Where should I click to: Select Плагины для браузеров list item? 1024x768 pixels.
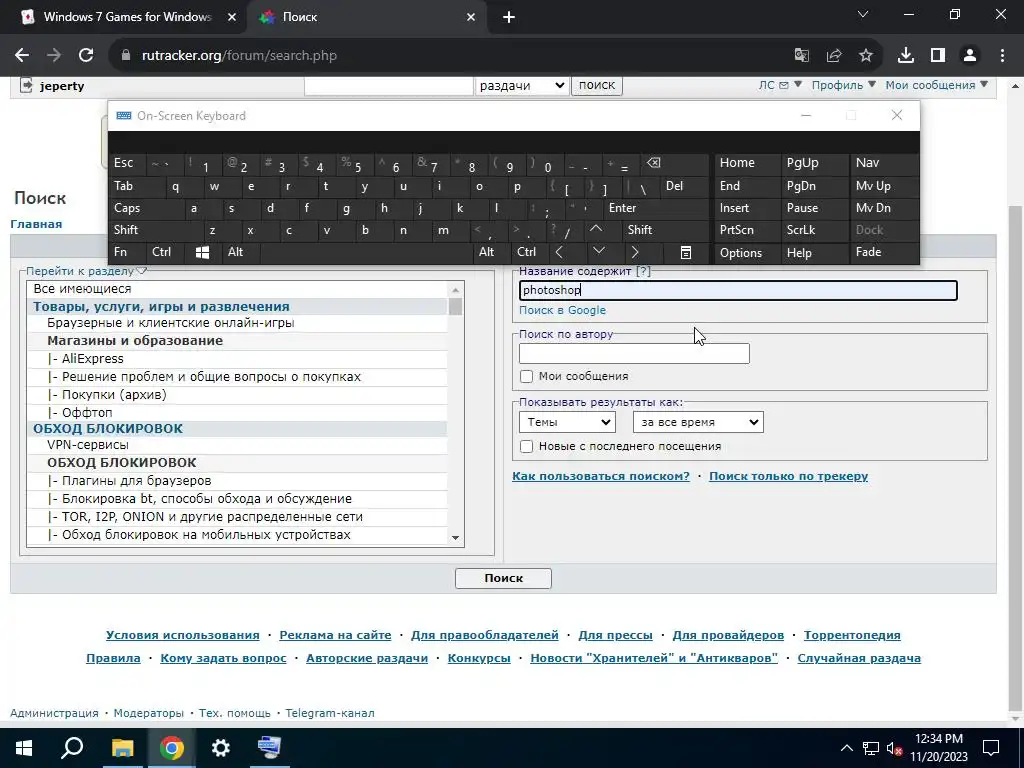coord(237,481)
